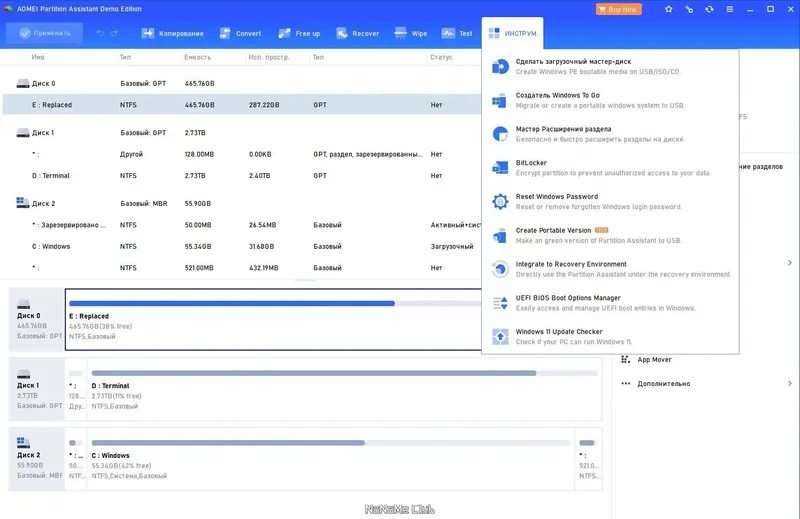Select UEFI BIOS Boot Options Manager entry
800x519 pixels.
point(610,303)
